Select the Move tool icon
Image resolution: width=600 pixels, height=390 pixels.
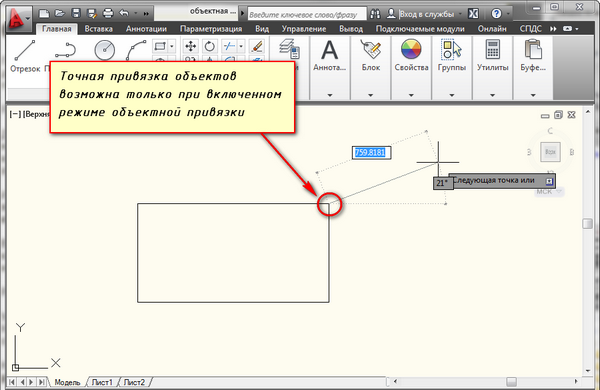click(x=190, y=46)
